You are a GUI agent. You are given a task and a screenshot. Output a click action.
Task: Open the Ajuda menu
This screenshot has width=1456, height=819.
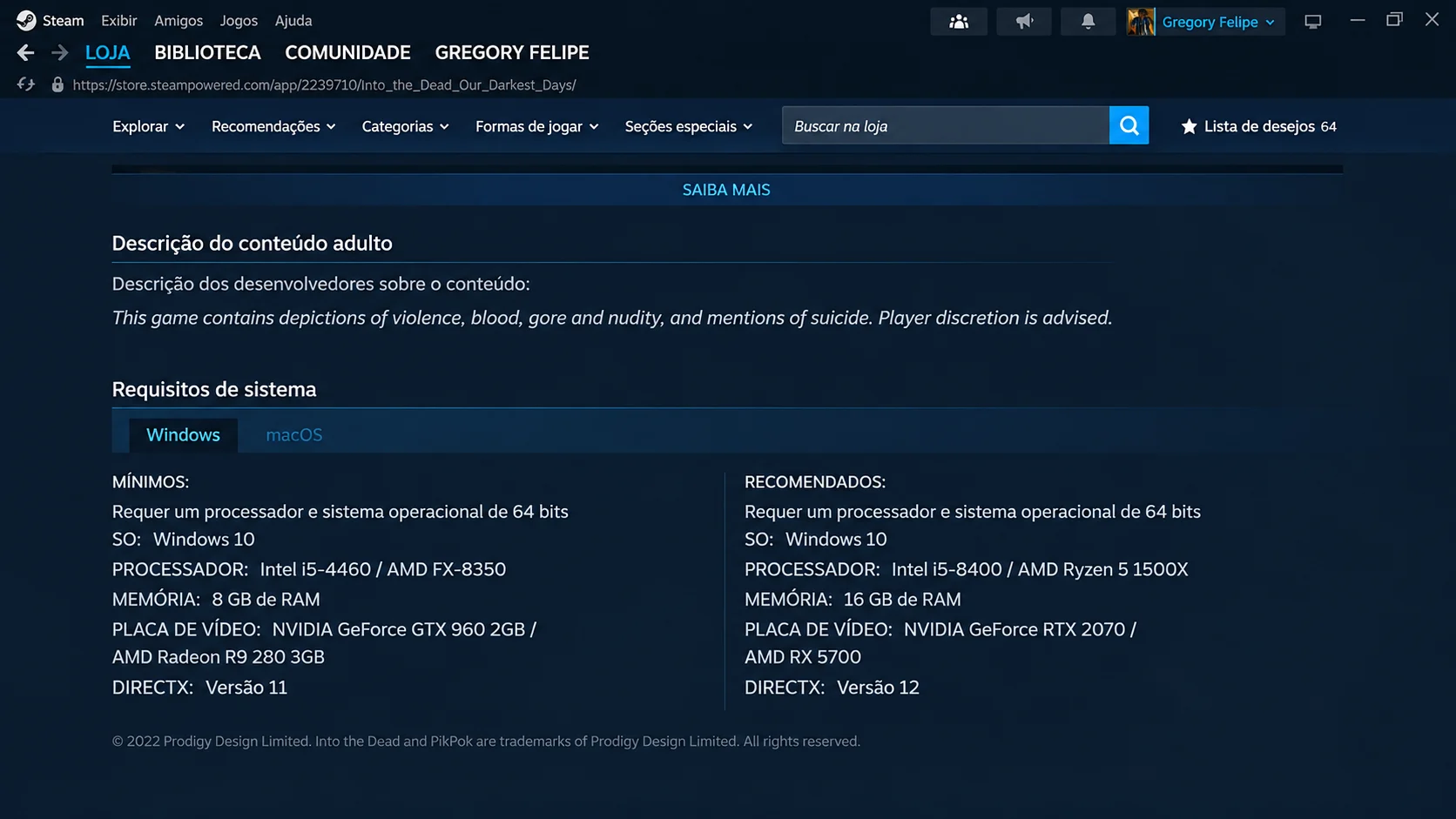coord(293,20)
